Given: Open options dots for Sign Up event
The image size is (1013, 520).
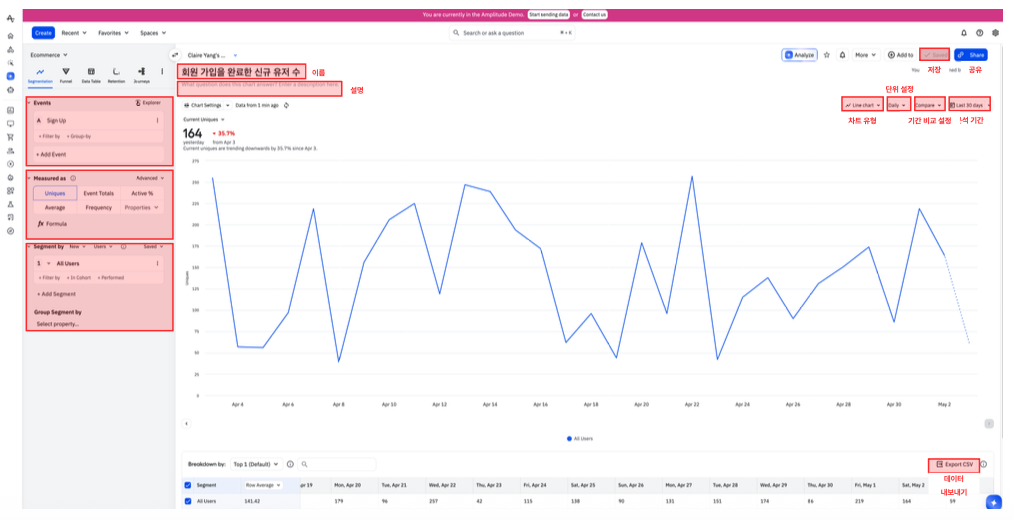Looking at the screenshot, I should 158,121.
